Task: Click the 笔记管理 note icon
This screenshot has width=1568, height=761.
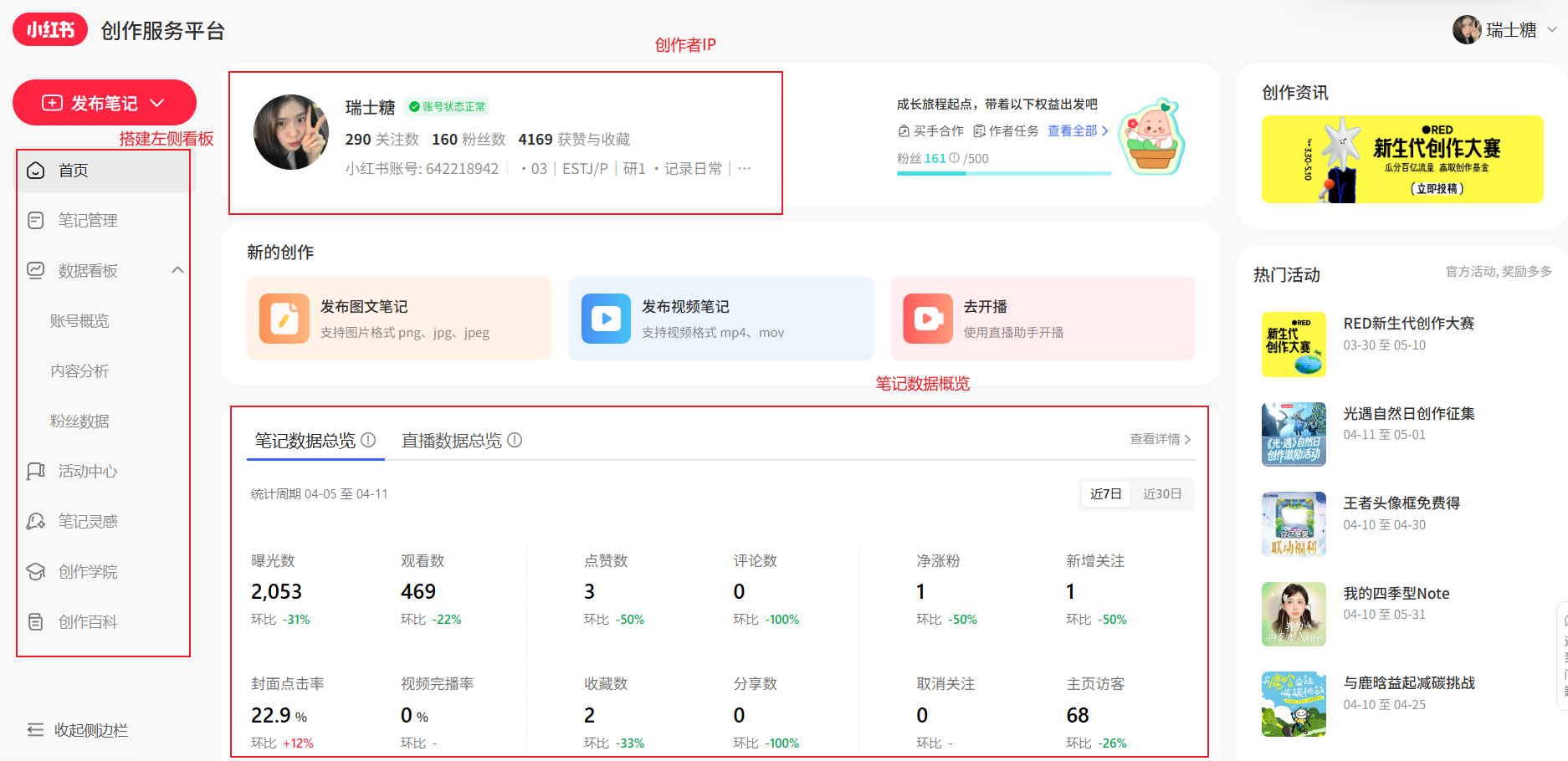Action: [x=36, y=221]
